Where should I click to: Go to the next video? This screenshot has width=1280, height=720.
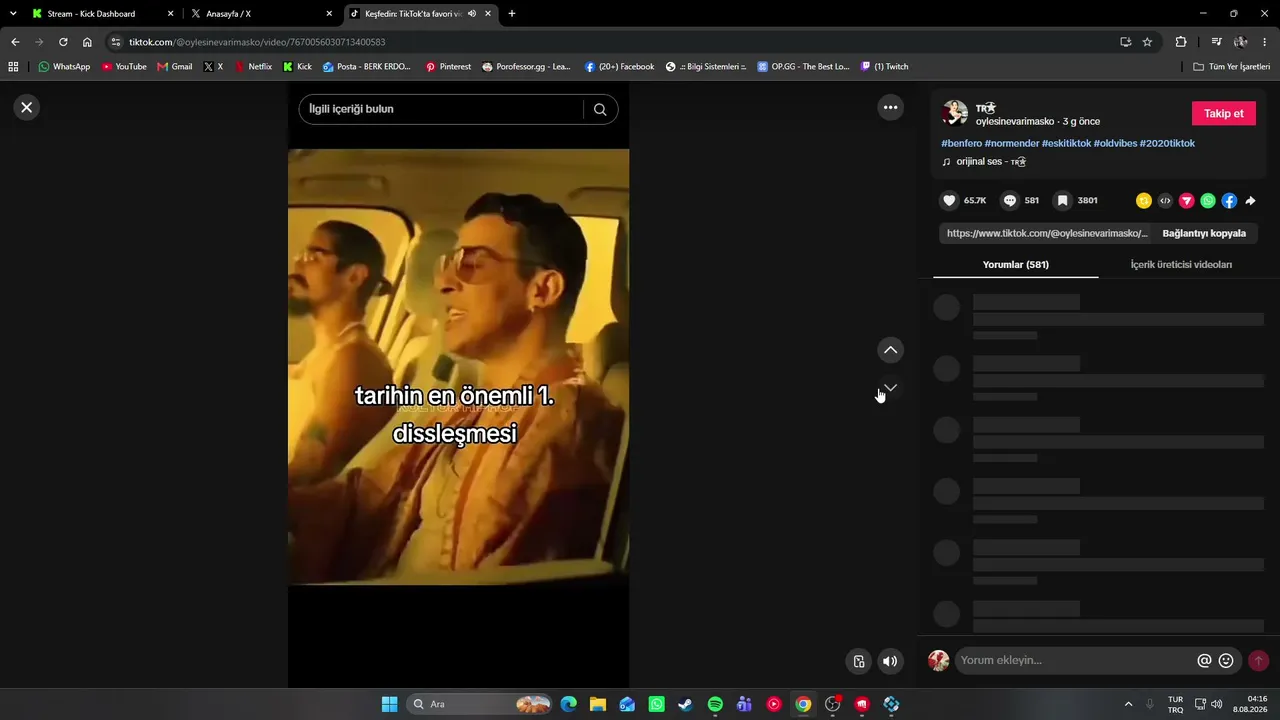coord(890,388)
